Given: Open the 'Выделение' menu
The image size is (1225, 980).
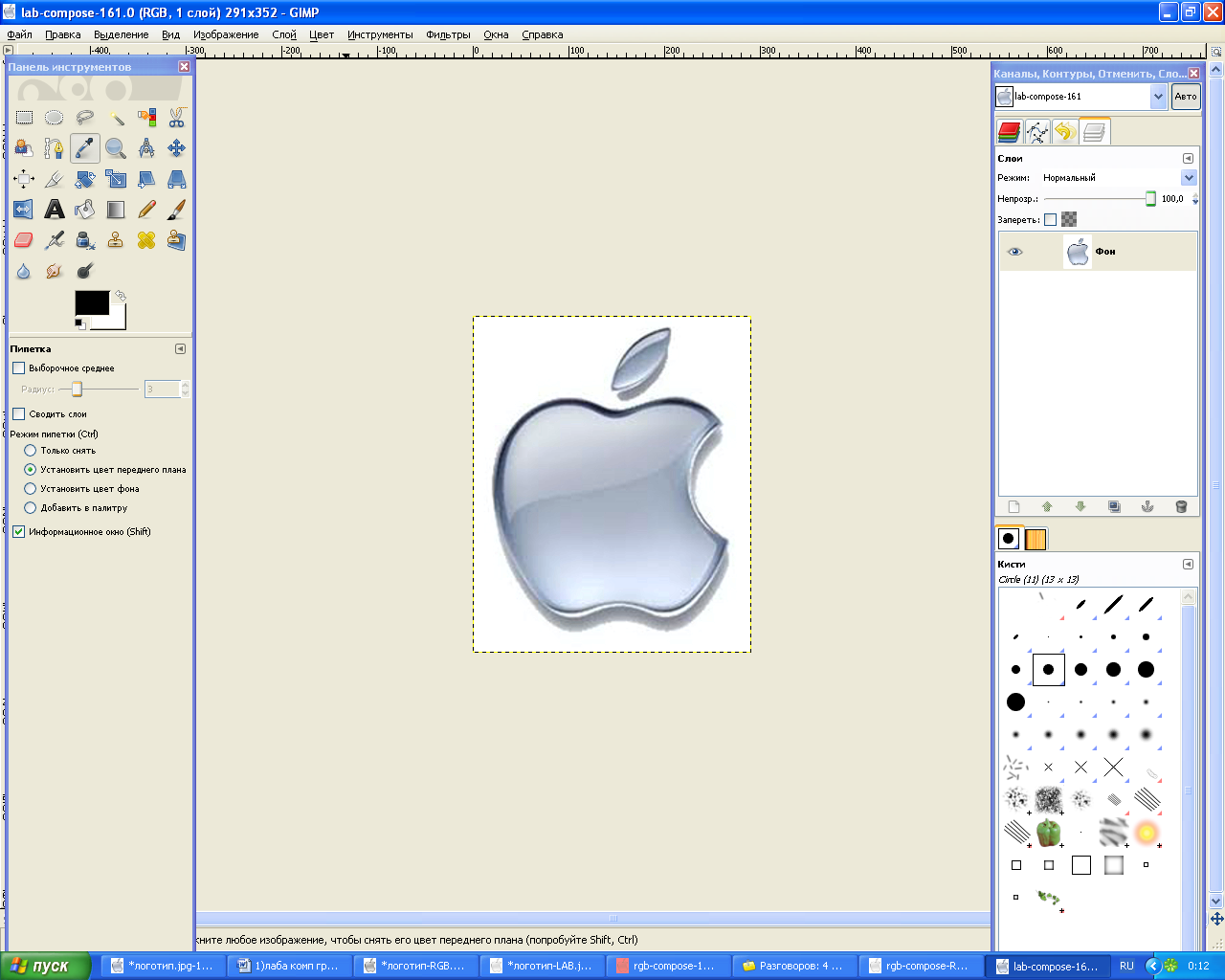Looking at the screenshot, I should [122, 34].
